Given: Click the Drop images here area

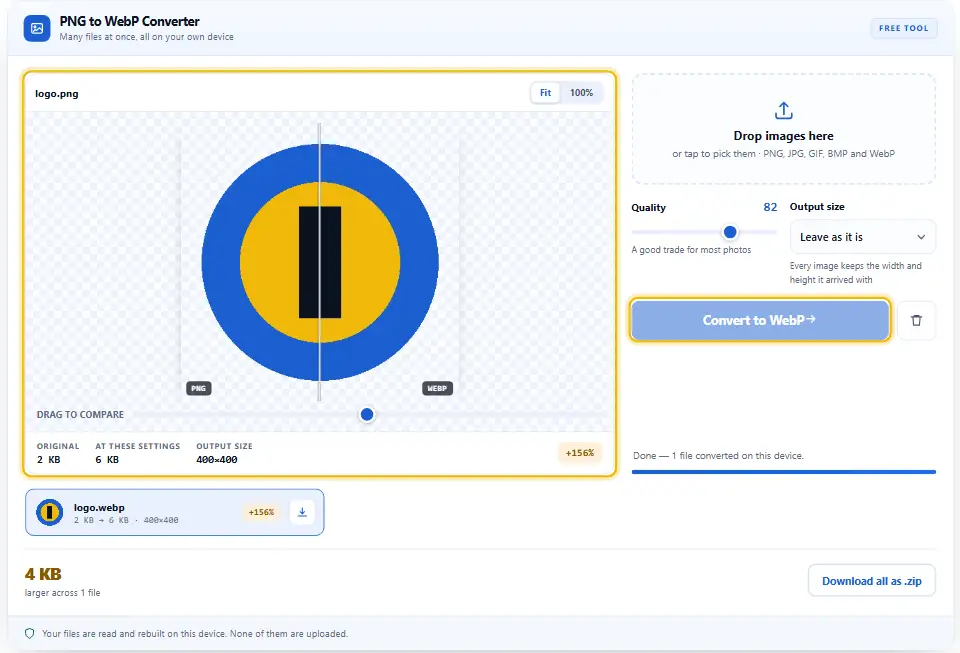Looking at the screenshot, I should [x=783, y=129].
